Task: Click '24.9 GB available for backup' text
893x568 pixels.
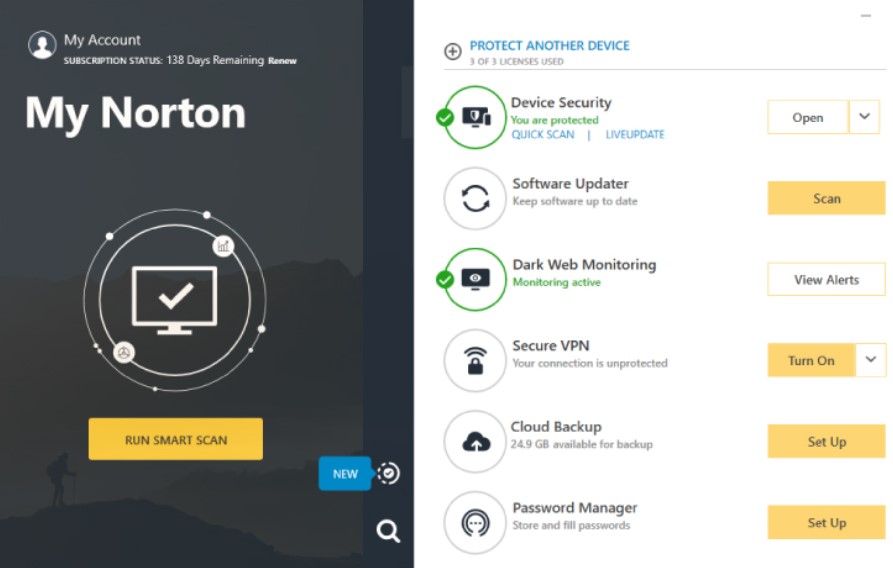Action: (581, 444)
